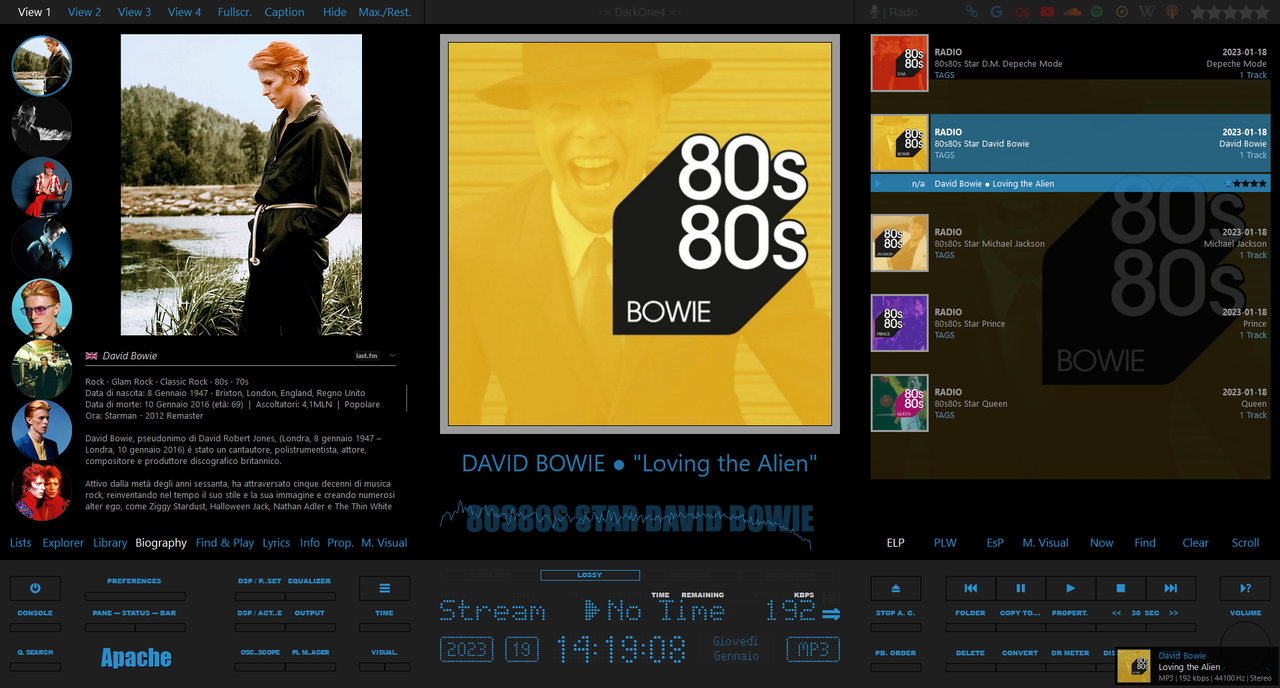Click the last.fm source badge in biography
The image size is (1280, 688).
[367, 356]
